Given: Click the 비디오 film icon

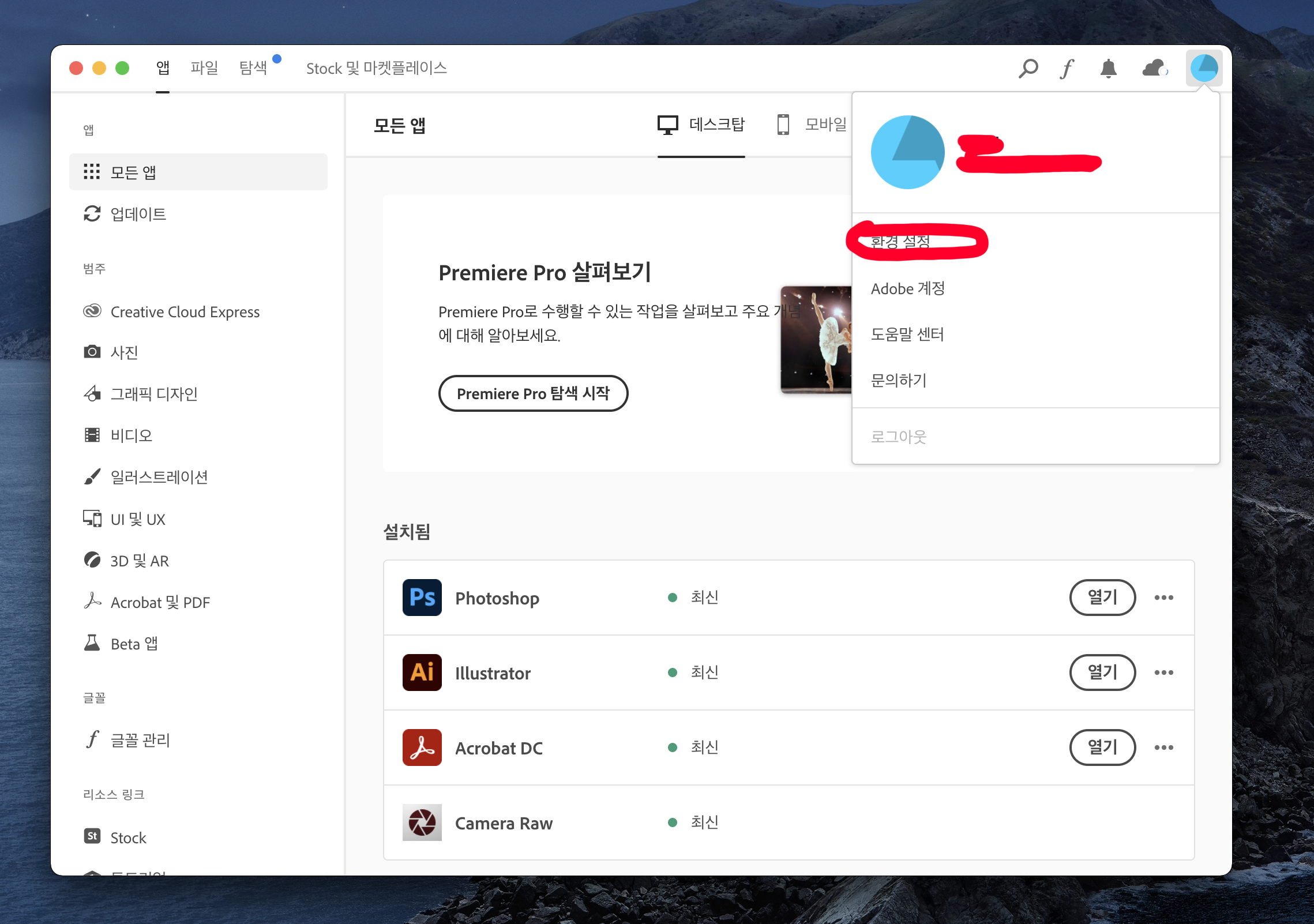Looking at the screenshot, I should pyautogui.click(x=92, y=435).
